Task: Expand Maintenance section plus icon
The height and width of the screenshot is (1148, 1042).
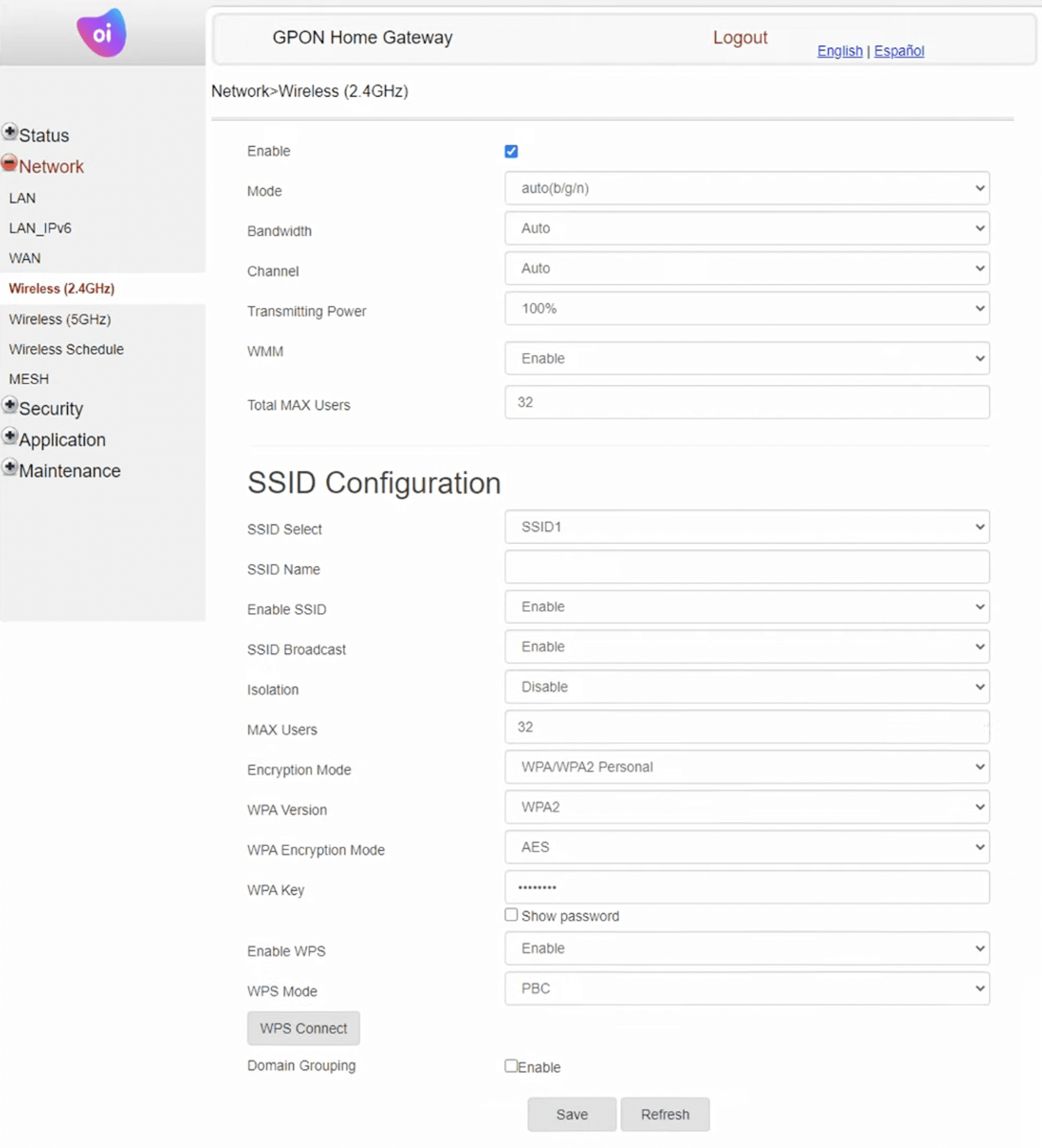Action: pyautogui.click(x=10, y=467)
